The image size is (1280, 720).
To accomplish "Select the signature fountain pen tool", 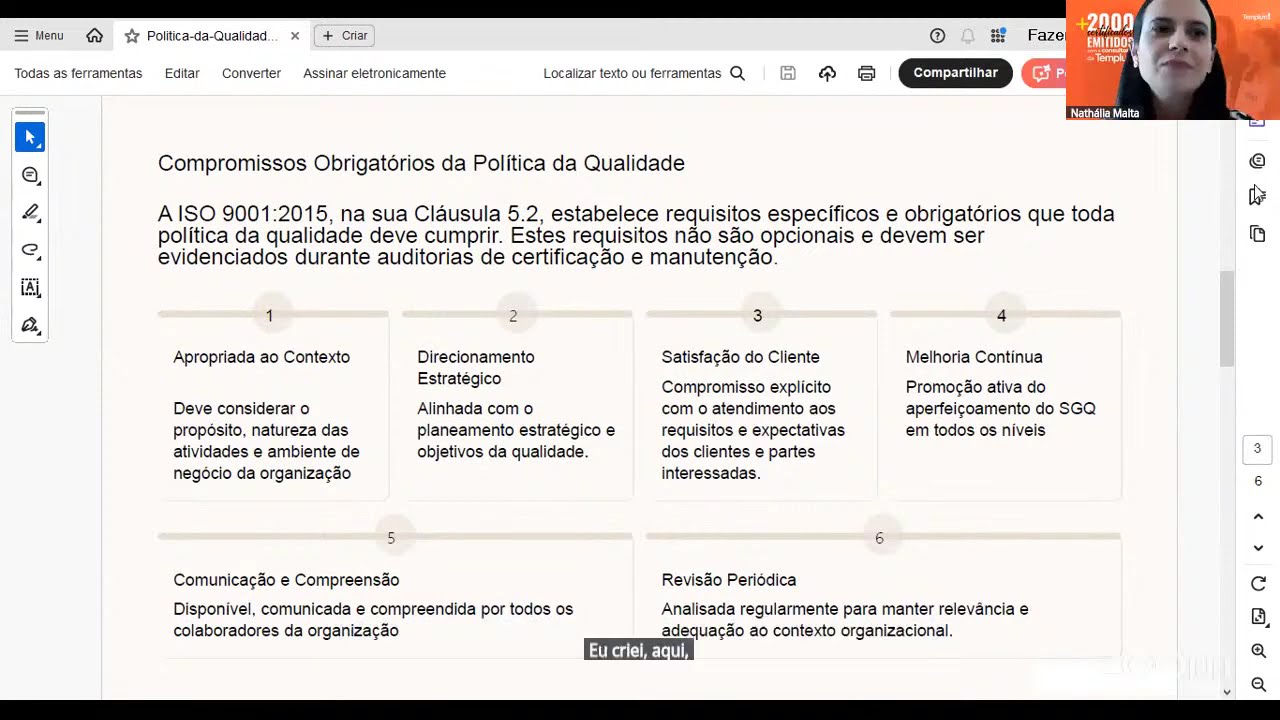I will (x=30, y=325).
